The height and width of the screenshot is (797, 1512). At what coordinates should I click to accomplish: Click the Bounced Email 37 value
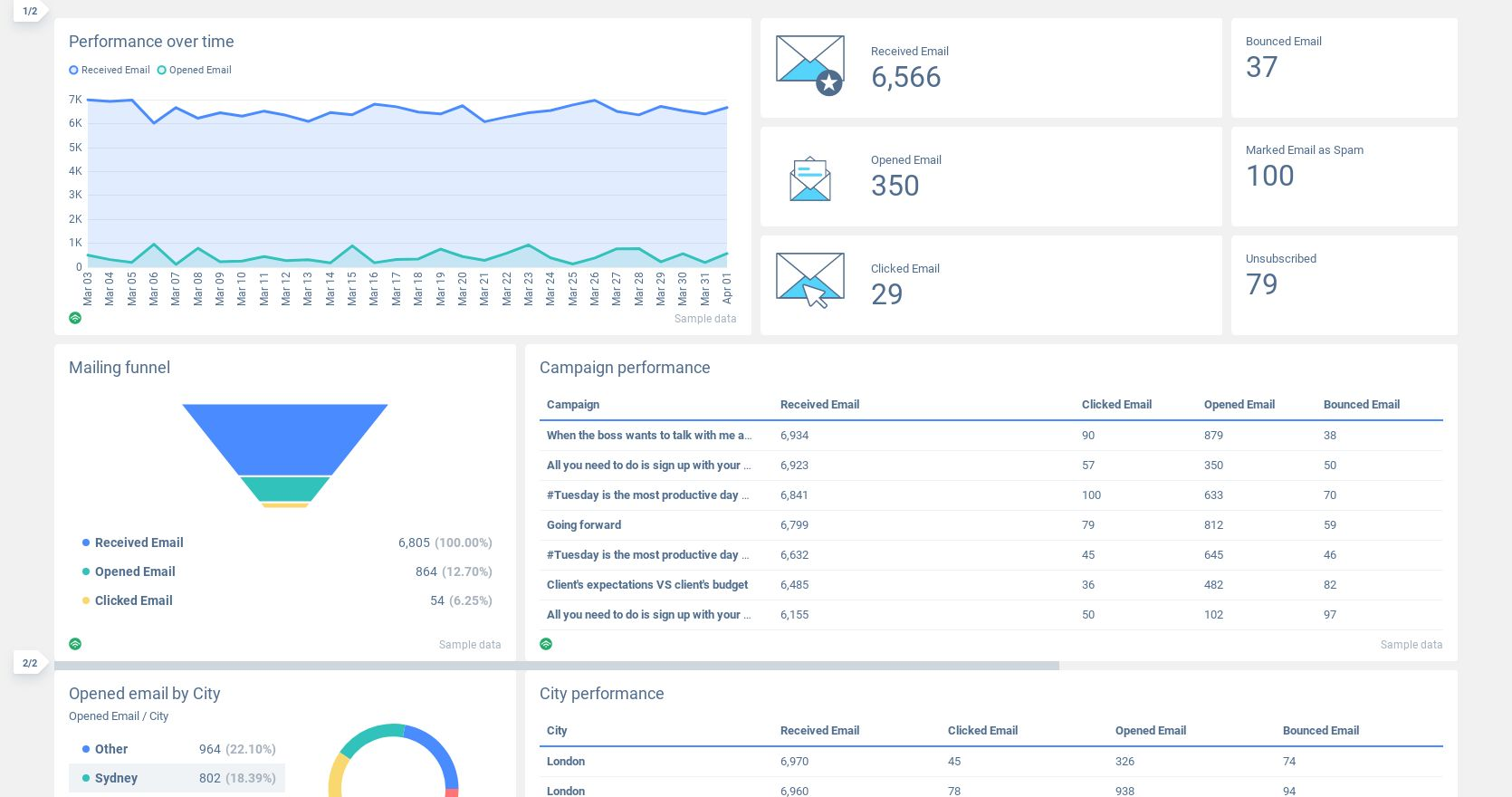[1261, 67]
